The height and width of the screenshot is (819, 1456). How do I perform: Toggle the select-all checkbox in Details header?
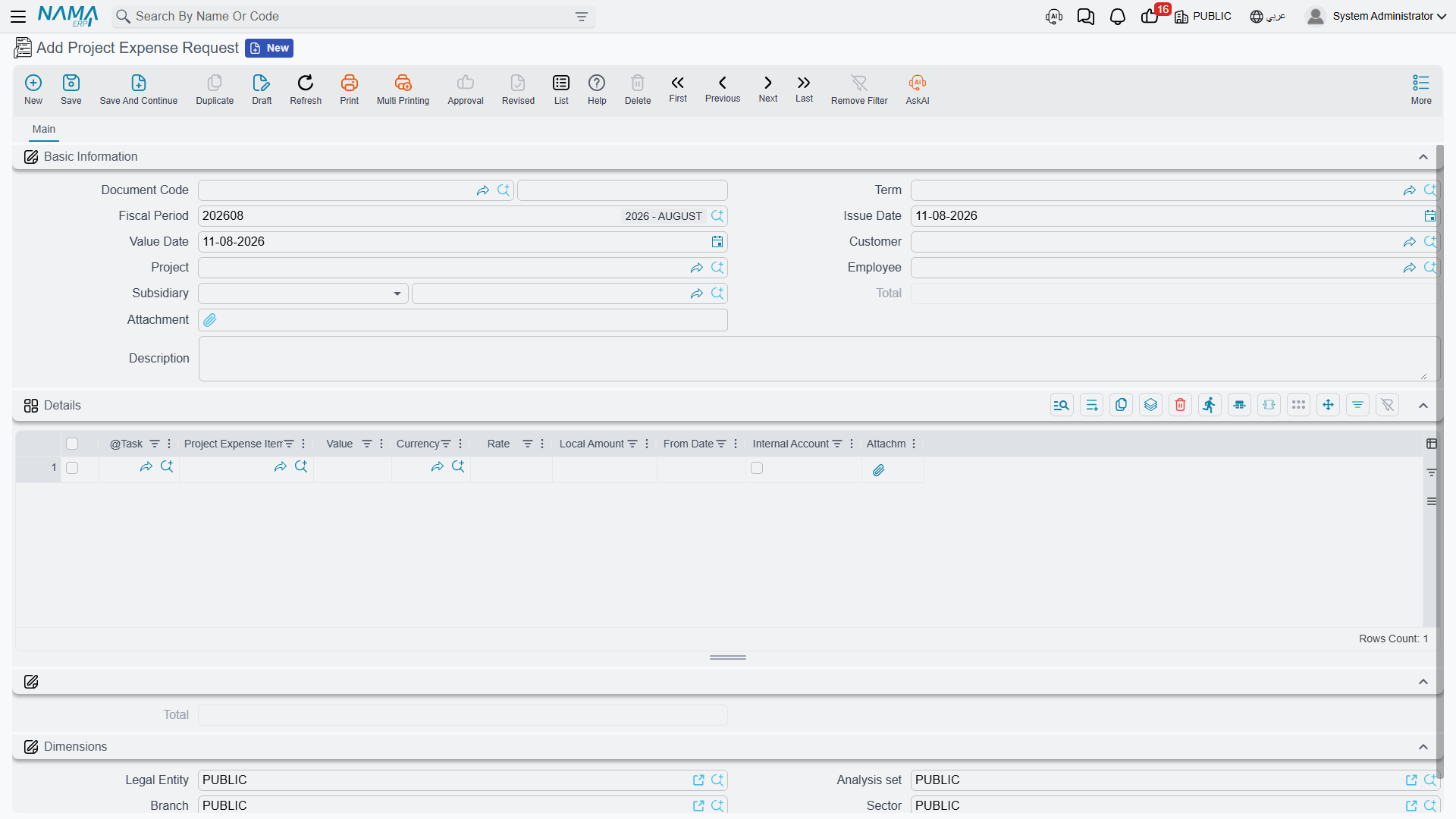[x=72, y=444]
